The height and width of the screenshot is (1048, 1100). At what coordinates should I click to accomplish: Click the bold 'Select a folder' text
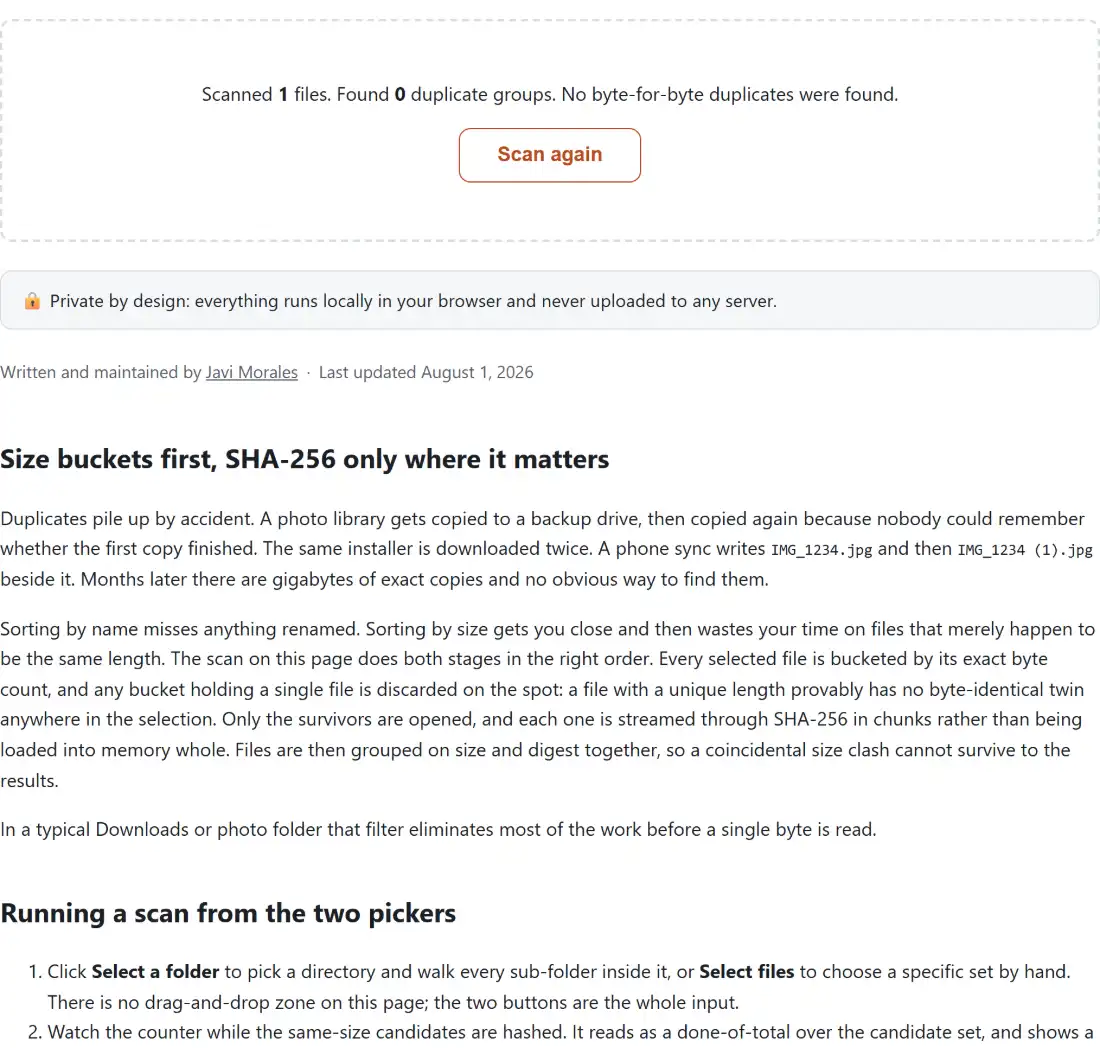tap(155, 972)
